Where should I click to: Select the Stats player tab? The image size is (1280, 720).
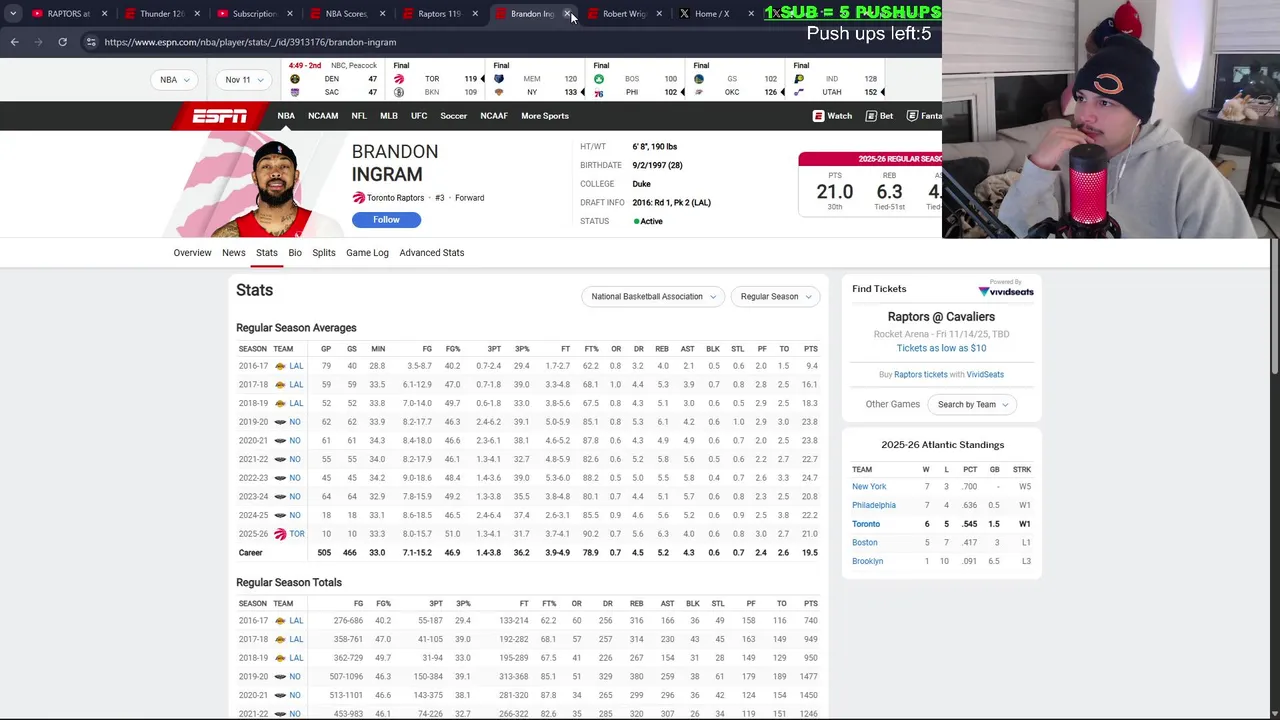pyautogui.click(x=266, y=253)
